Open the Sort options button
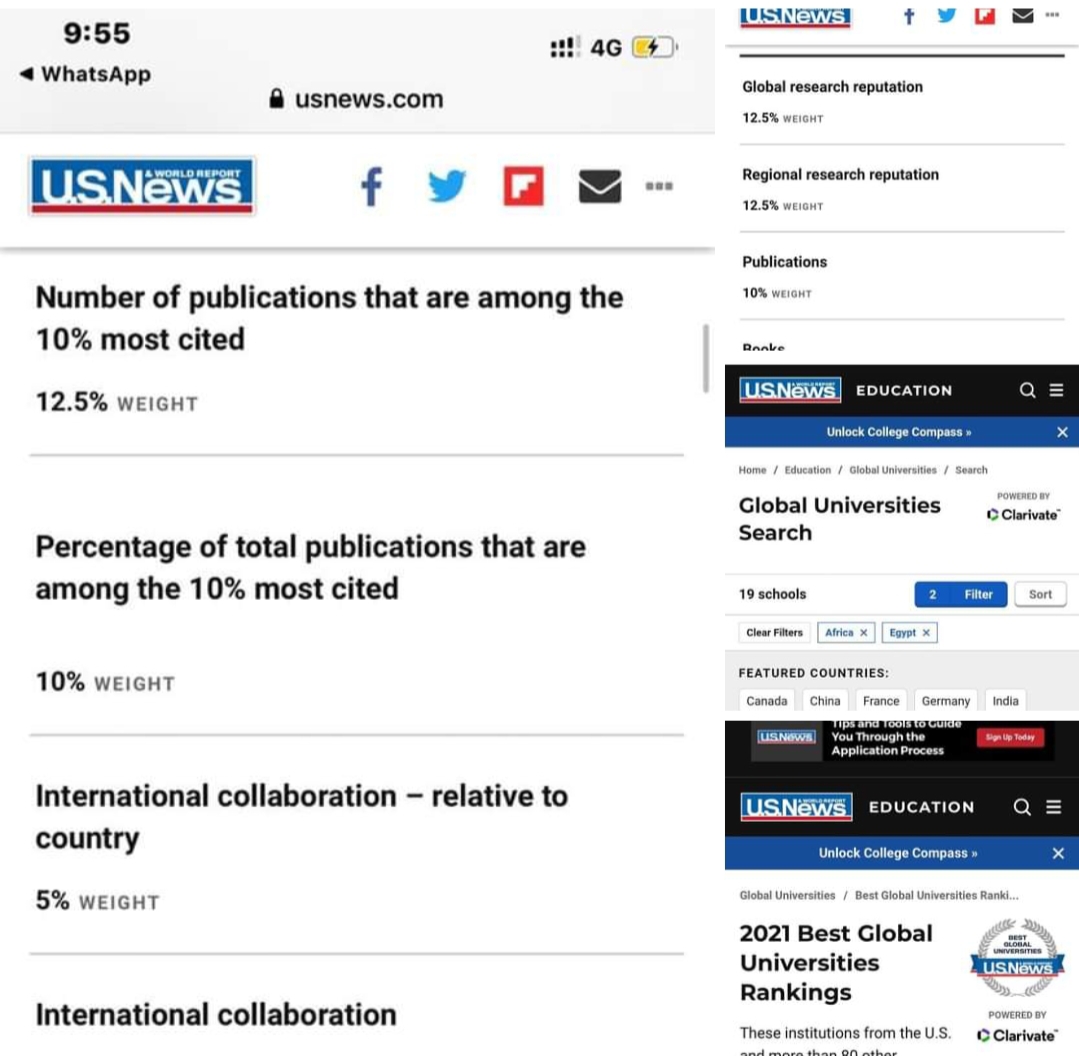Image resolution: width=1079 pixels, height=1056 pixels. click(1040, 594)
